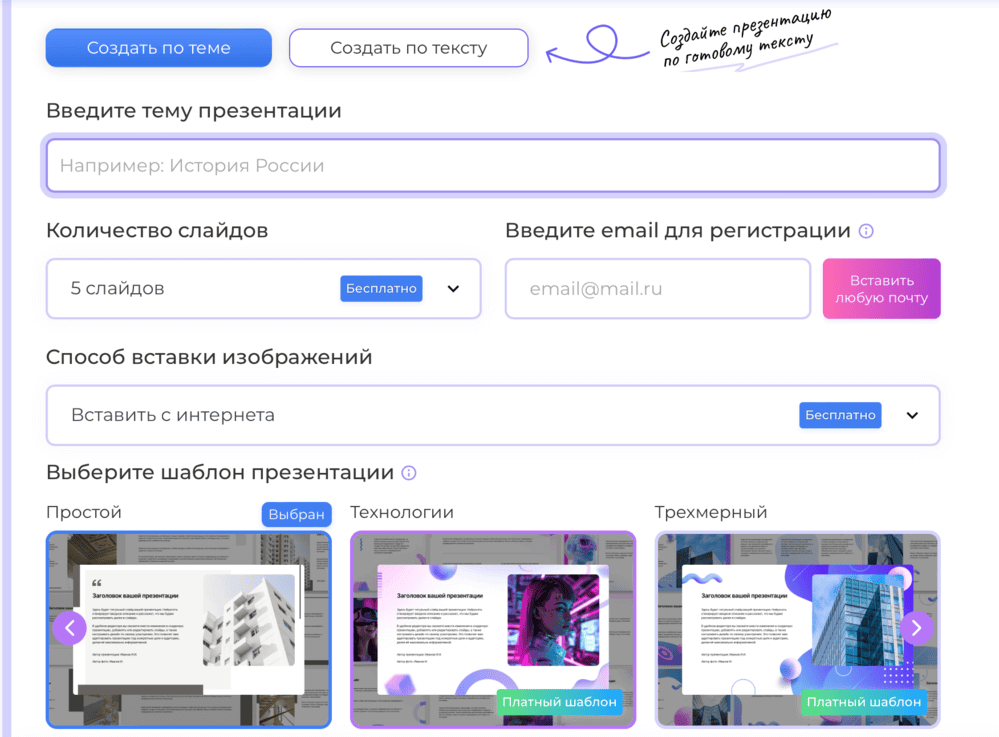Click the next templates arrow icon
The width and height of the screenshot is (999, 737).
pos(917,628)
